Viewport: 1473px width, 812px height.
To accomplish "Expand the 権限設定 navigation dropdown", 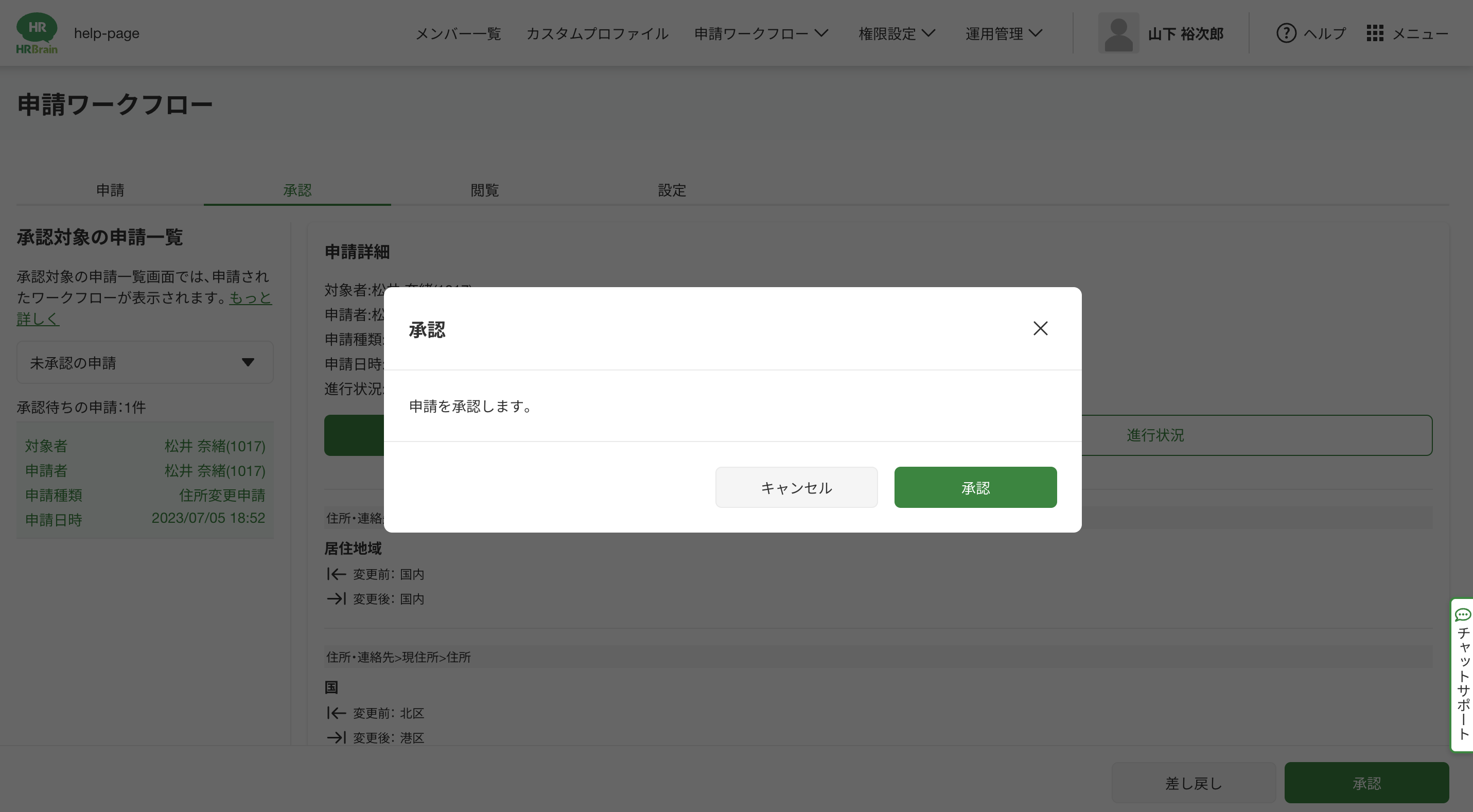I will click(897, 34).
